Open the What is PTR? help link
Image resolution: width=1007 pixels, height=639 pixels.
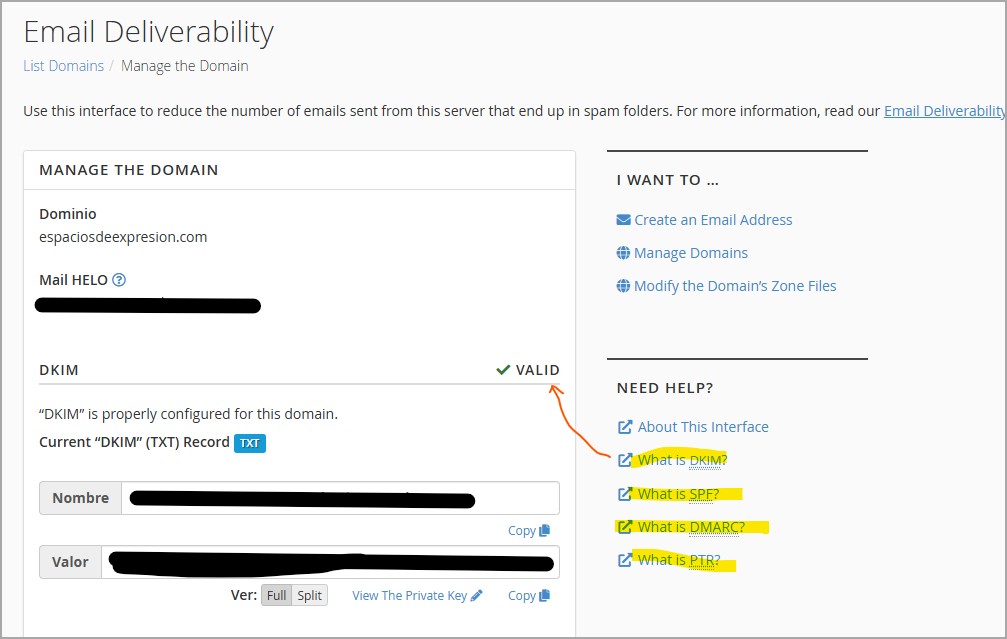(678, 560)
